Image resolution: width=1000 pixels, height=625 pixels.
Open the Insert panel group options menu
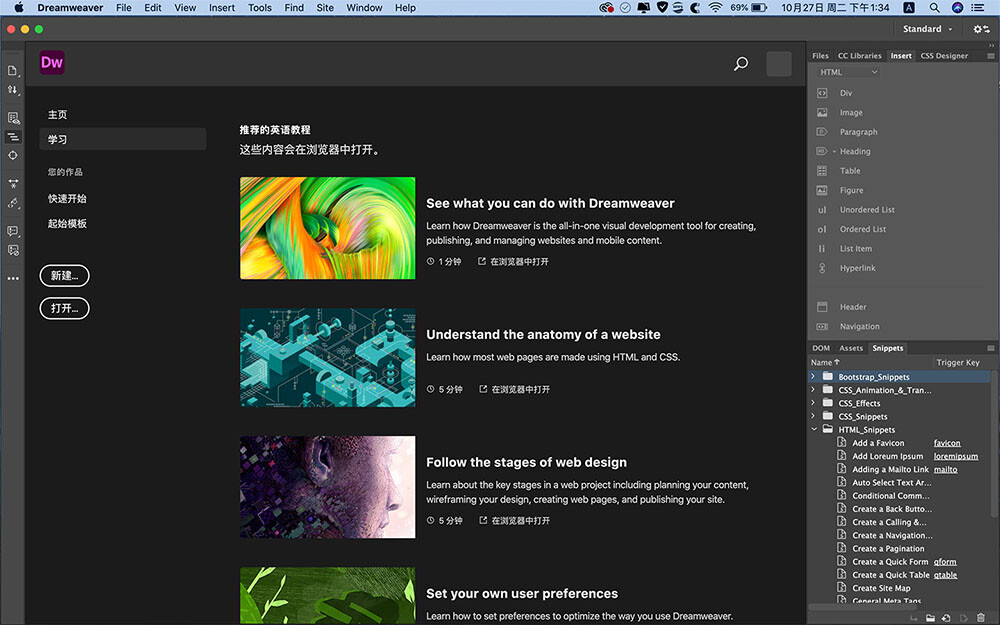(x=990, y=56)
